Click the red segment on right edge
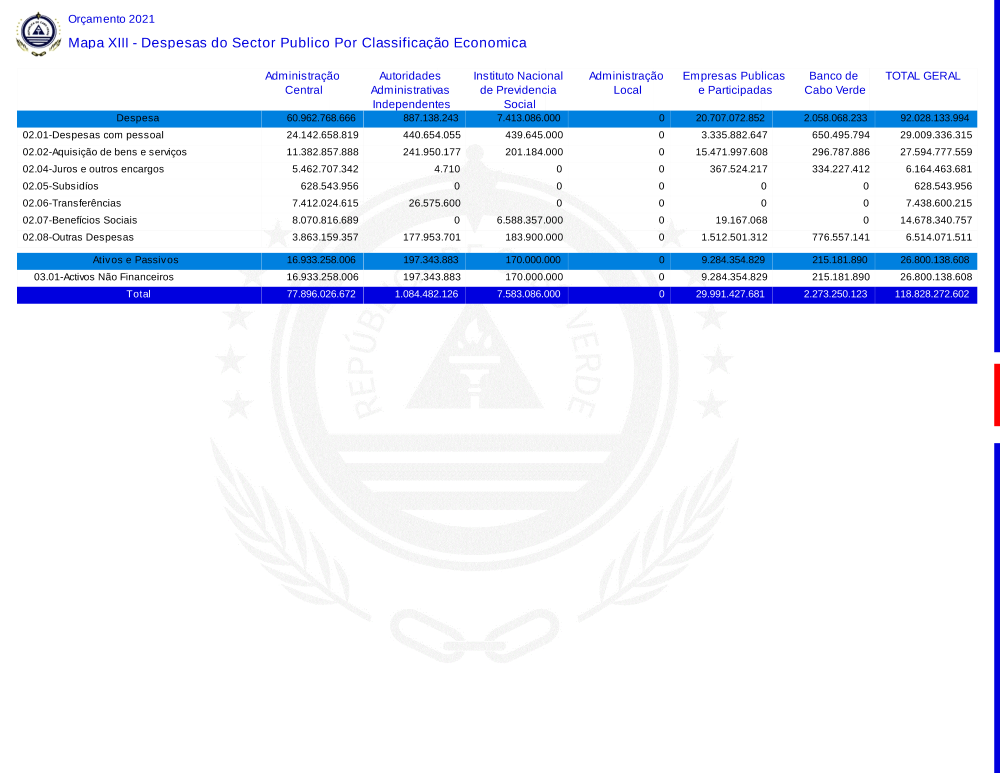This screenshot has width=1000, height=773. coord(996,395)
